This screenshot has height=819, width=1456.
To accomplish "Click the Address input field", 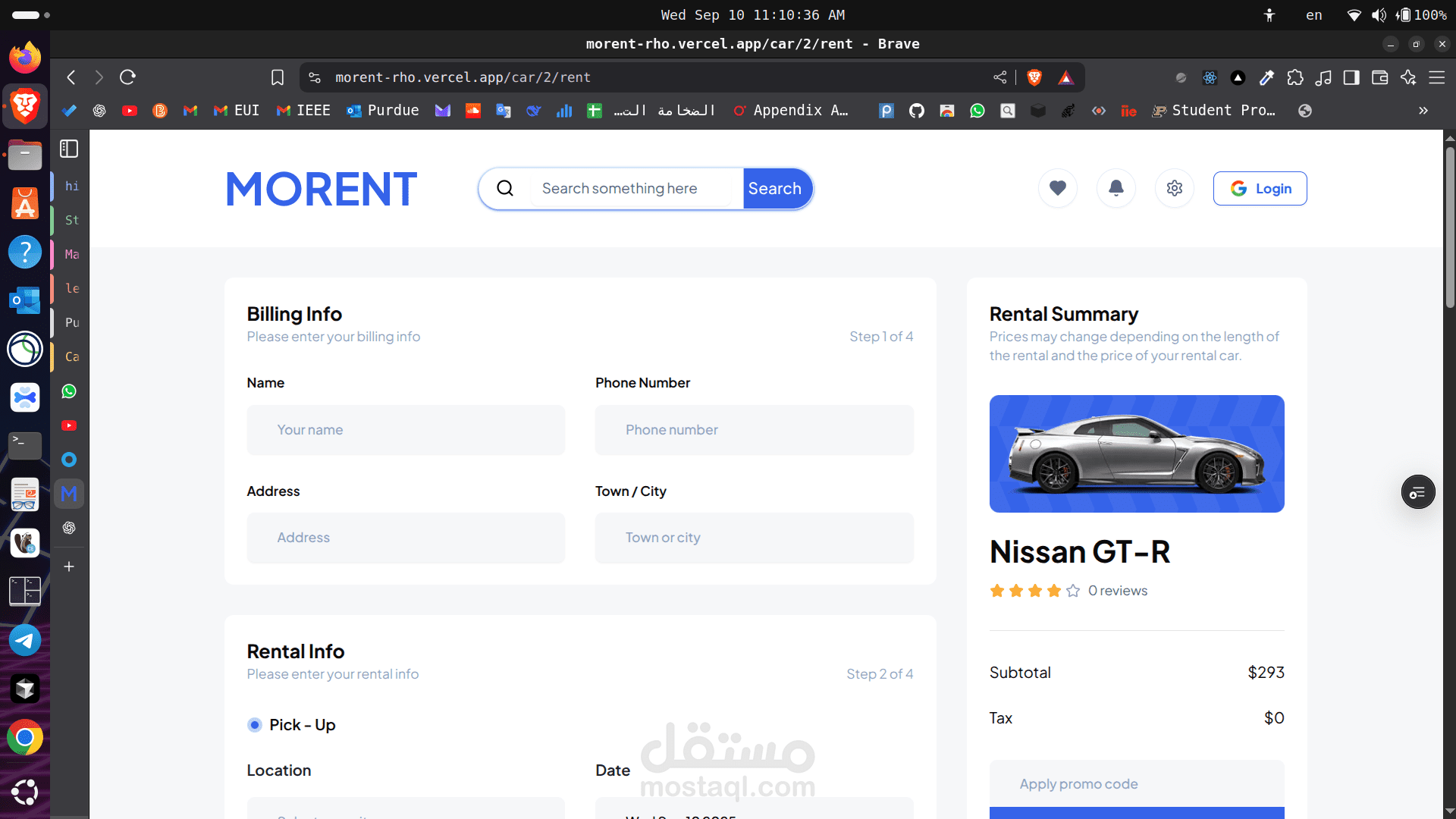I will [x=406, y=538].
